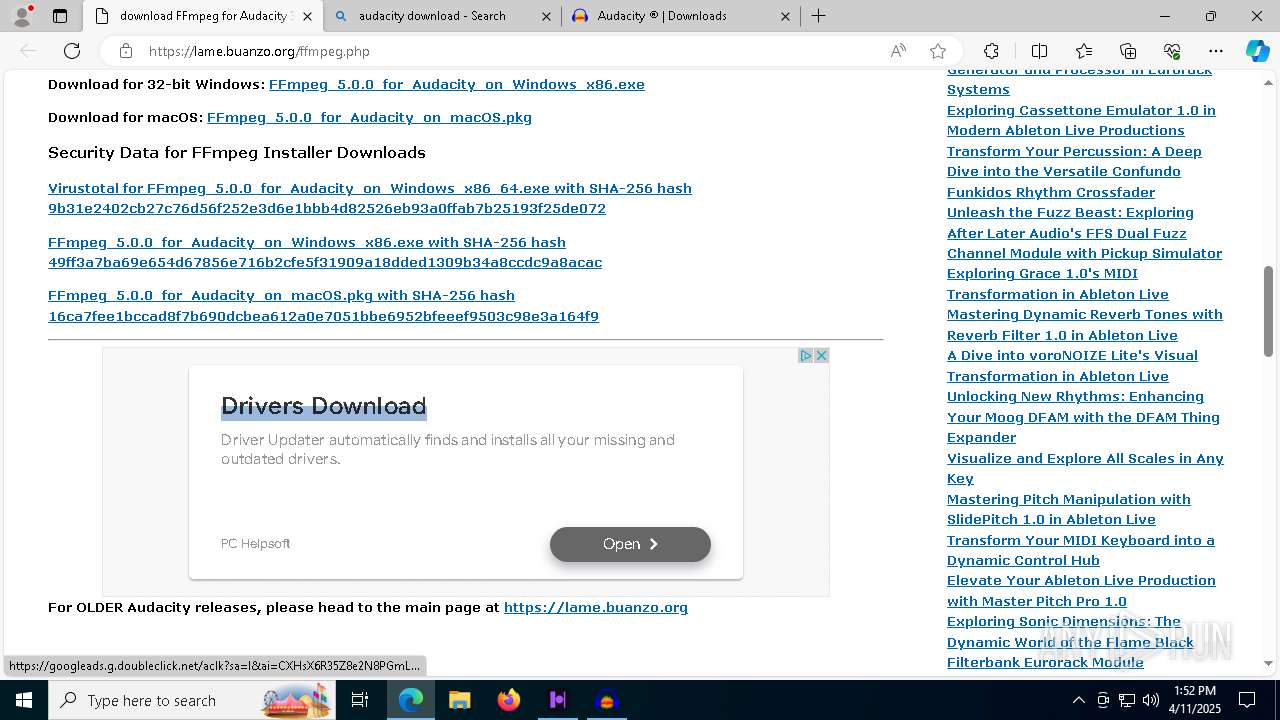Viewport: 1280px width, 720px height.
Task: Click Drivers Download ad headline
Action: [x=323, y=406]
